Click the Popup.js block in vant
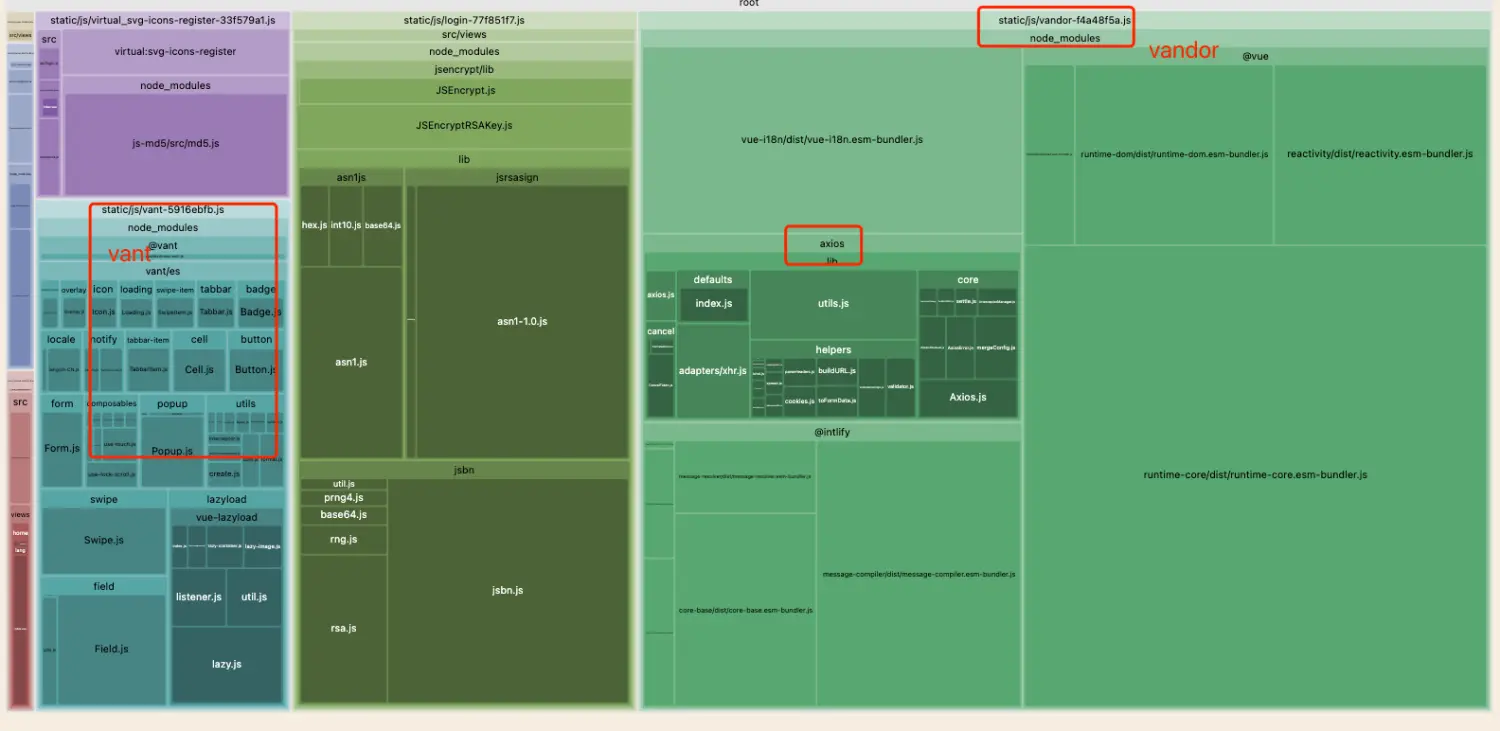 172,450
